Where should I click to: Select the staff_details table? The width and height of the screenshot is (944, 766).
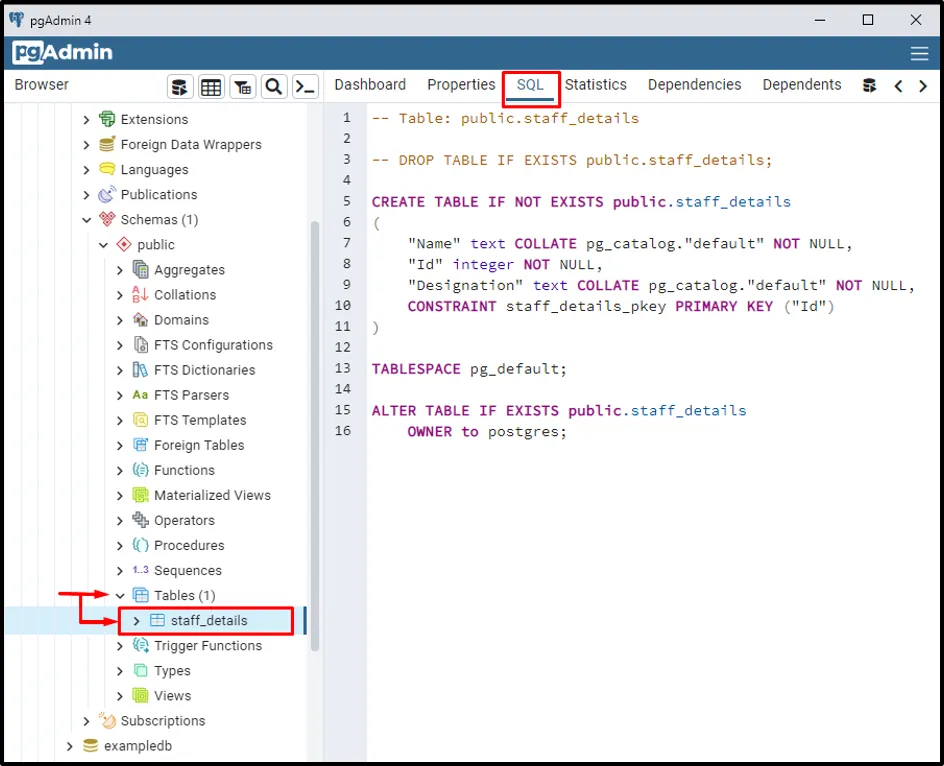pyautogui.click(x=208, y=621)
